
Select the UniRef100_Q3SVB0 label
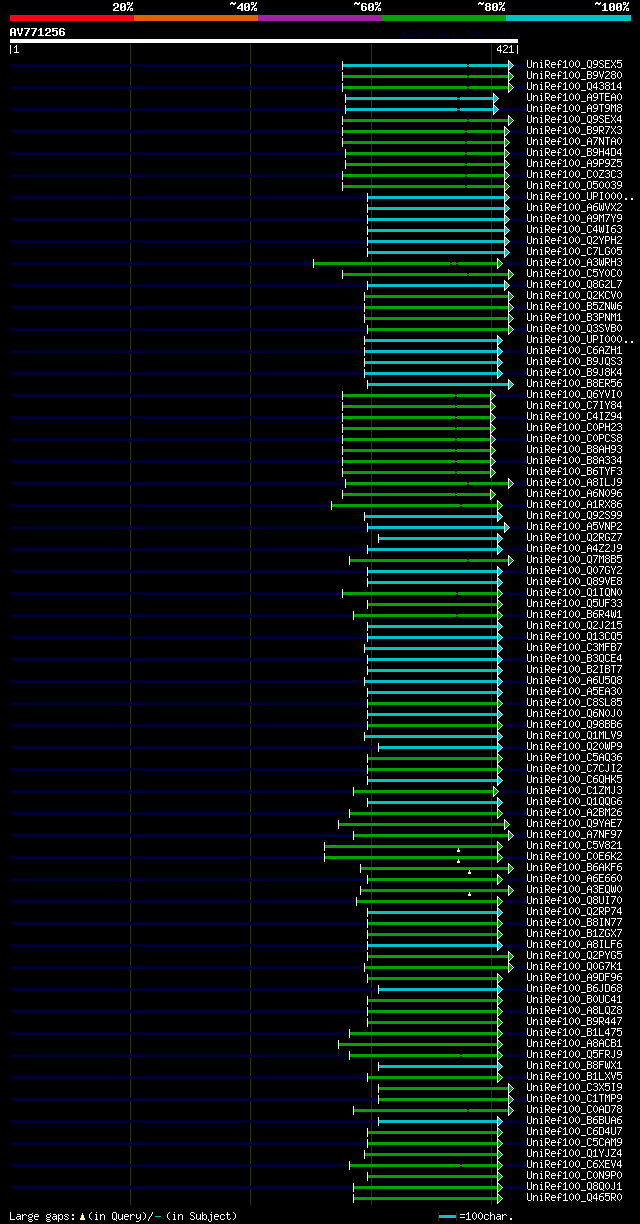click(x=574, y=328)
